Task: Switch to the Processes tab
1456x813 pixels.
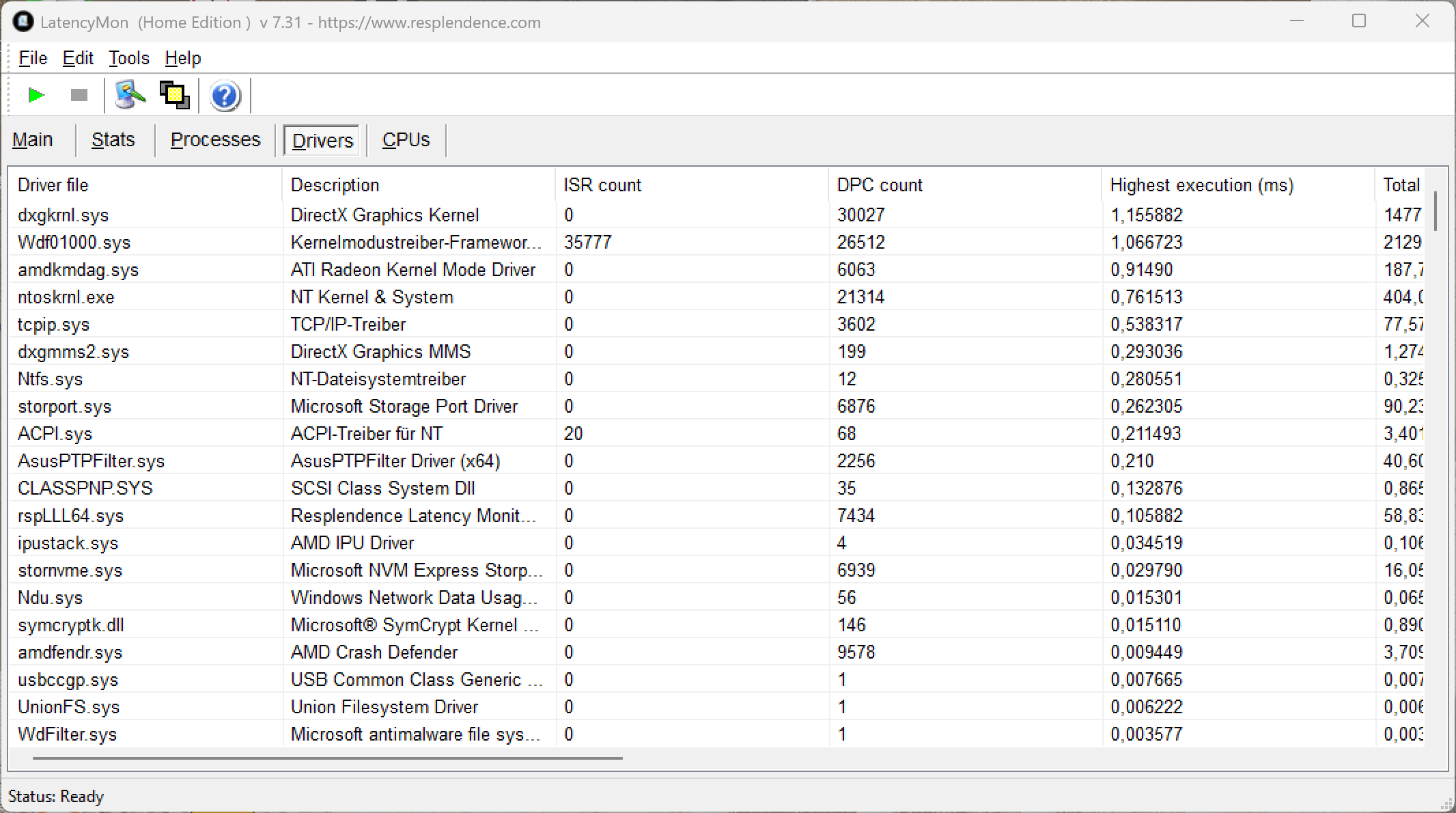Action: pos(215,140)
